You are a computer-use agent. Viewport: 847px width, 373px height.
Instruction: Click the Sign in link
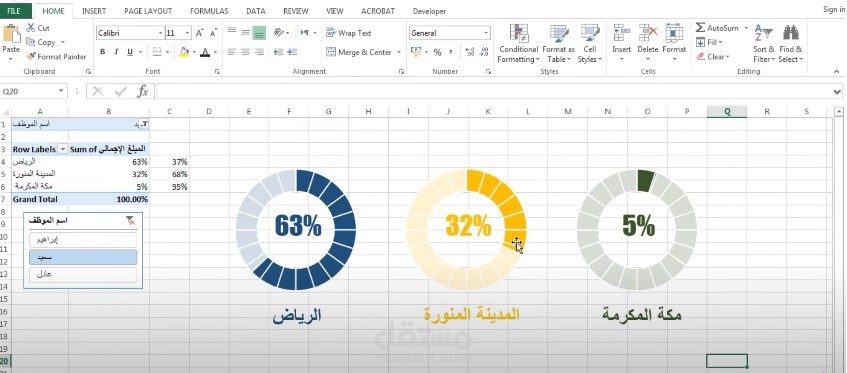(x=833, y=9)
